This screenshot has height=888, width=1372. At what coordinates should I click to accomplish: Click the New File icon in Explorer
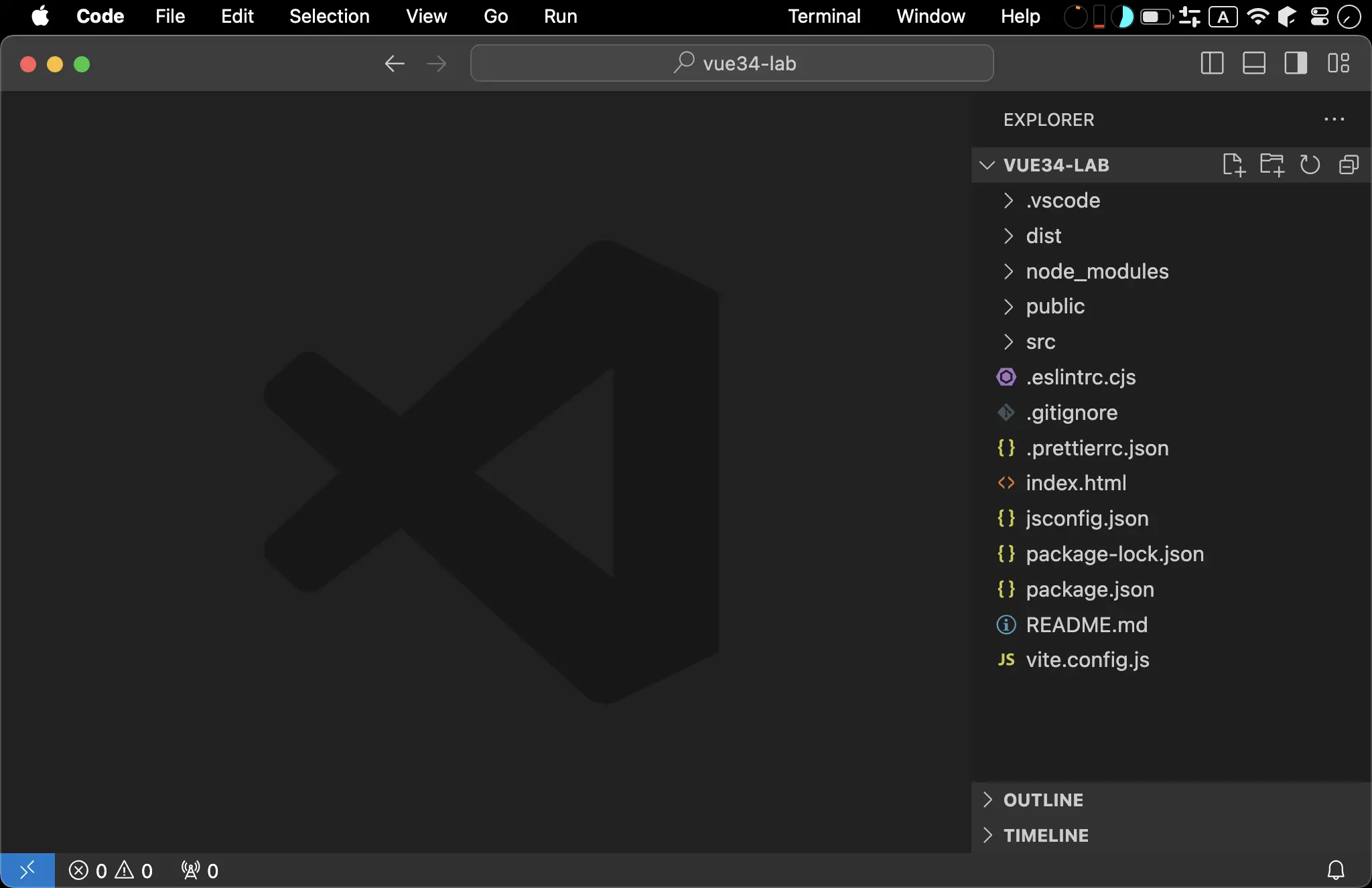tap(1233, 165)
